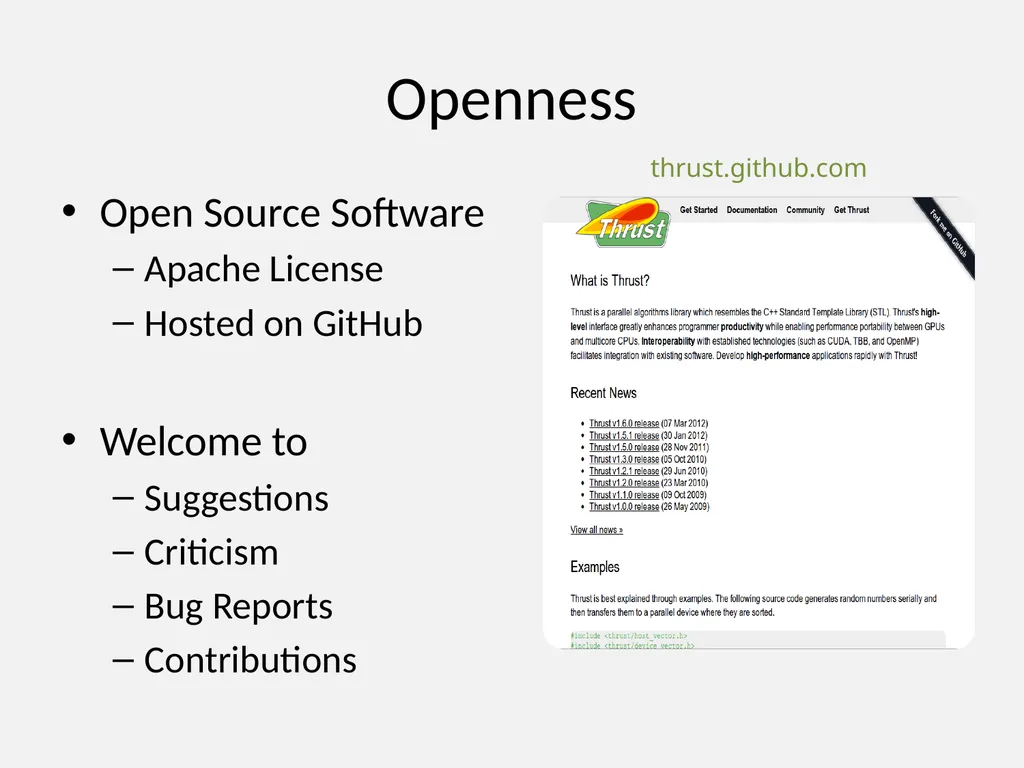Click the Hosted on GitHub sub-bullet
The height and width of the screenshot is (768, 1024).
point(283,323)
